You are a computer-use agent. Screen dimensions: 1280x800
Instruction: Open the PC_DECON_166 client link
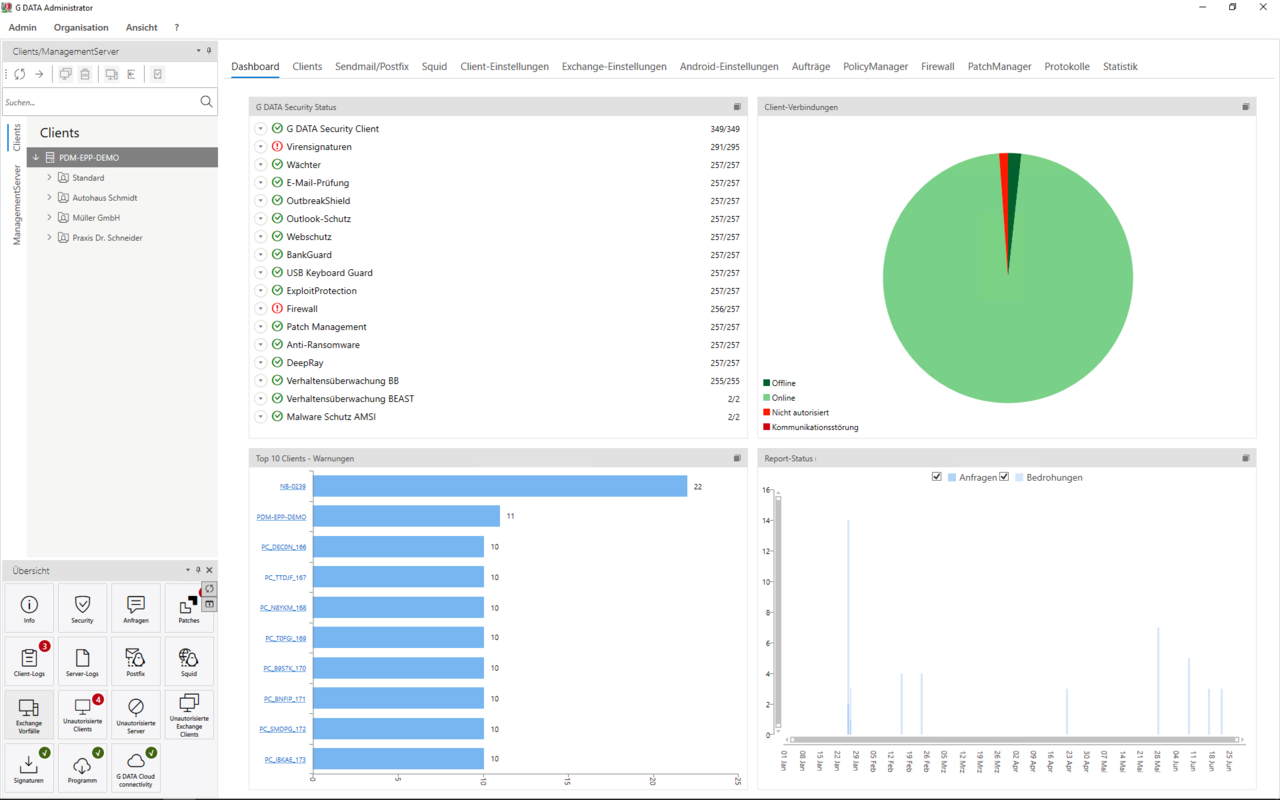(283, 547)
